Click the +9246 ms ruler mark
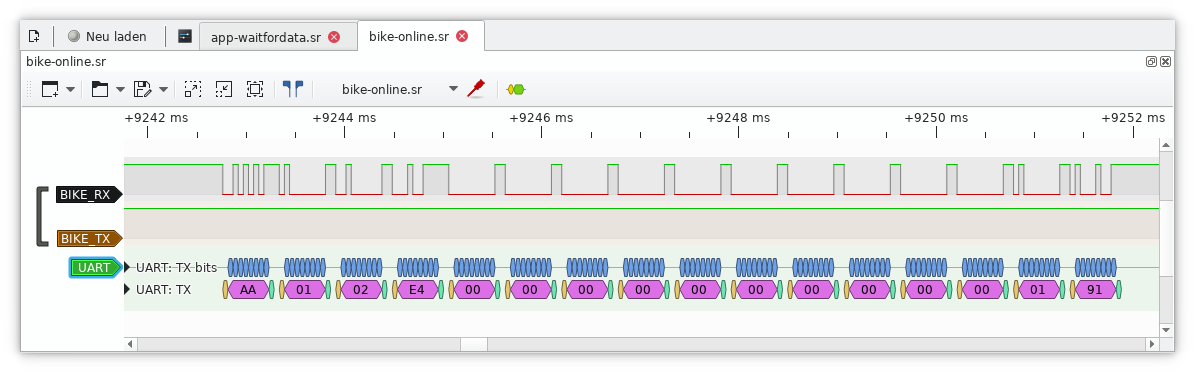Screen dimensions: 1195x373 [x=541, y=117]
